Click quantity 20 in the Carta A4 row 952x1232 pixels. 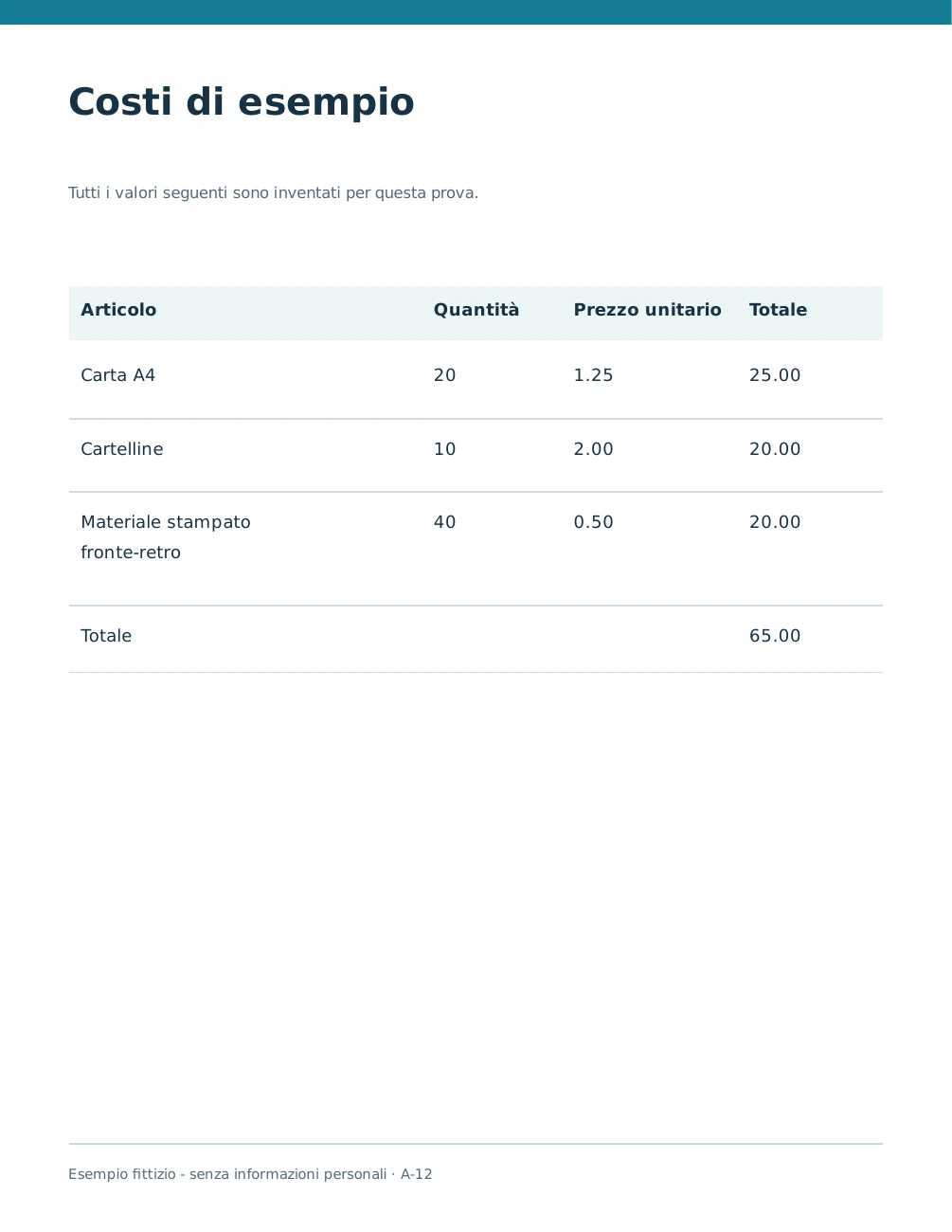tap(445, 375)
